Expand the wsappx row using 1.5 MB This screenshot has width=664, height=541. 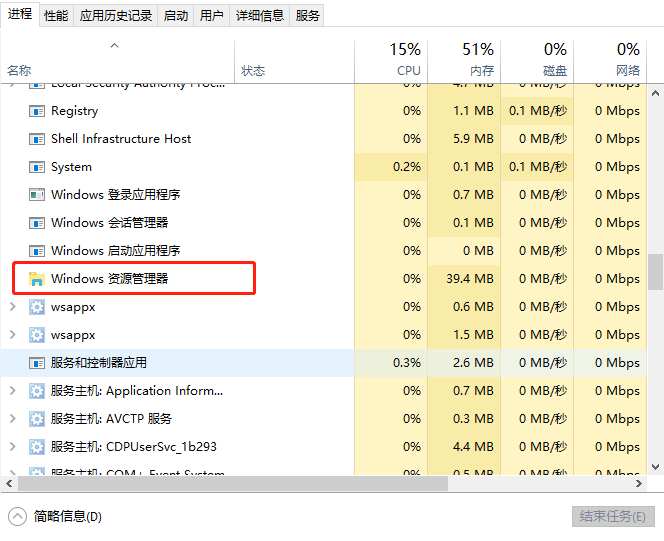point(13,334)
